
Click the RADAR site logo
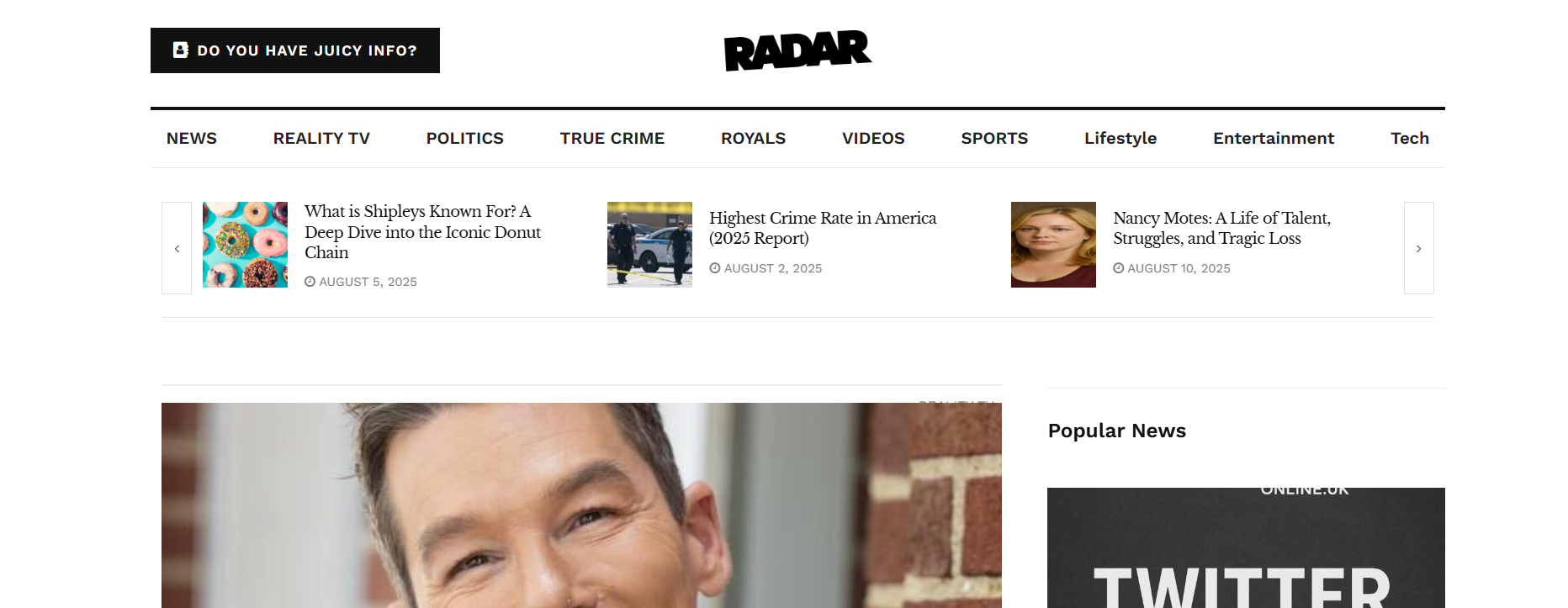797,50
